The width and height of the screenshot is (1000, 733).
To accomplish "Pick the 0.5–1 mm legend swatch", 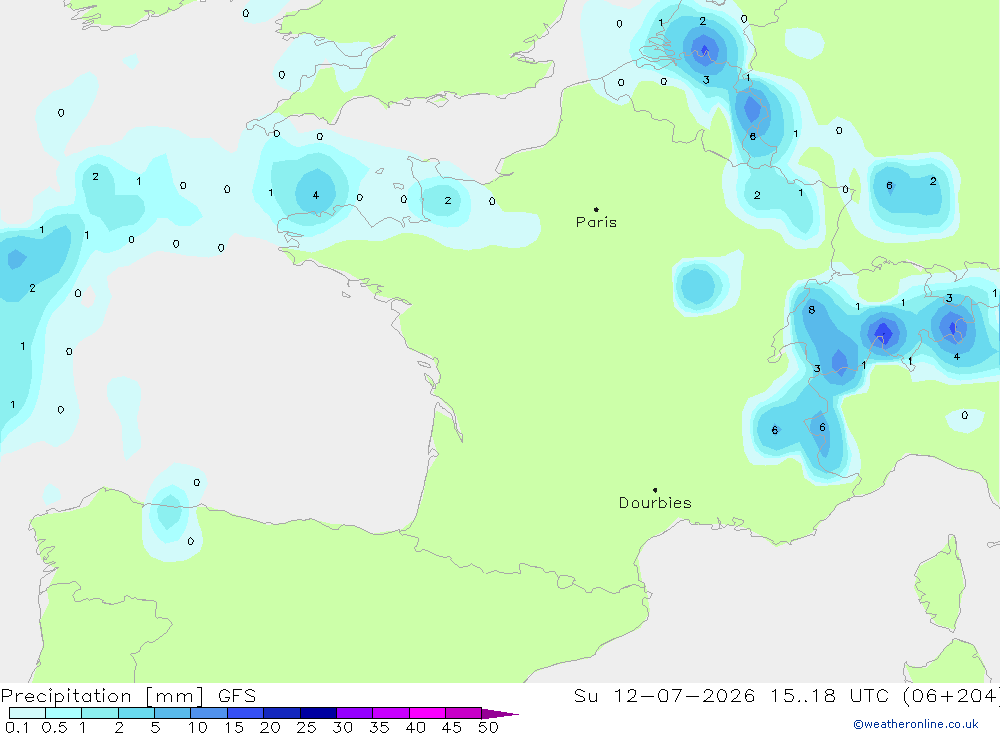I will tap(64, 713).
